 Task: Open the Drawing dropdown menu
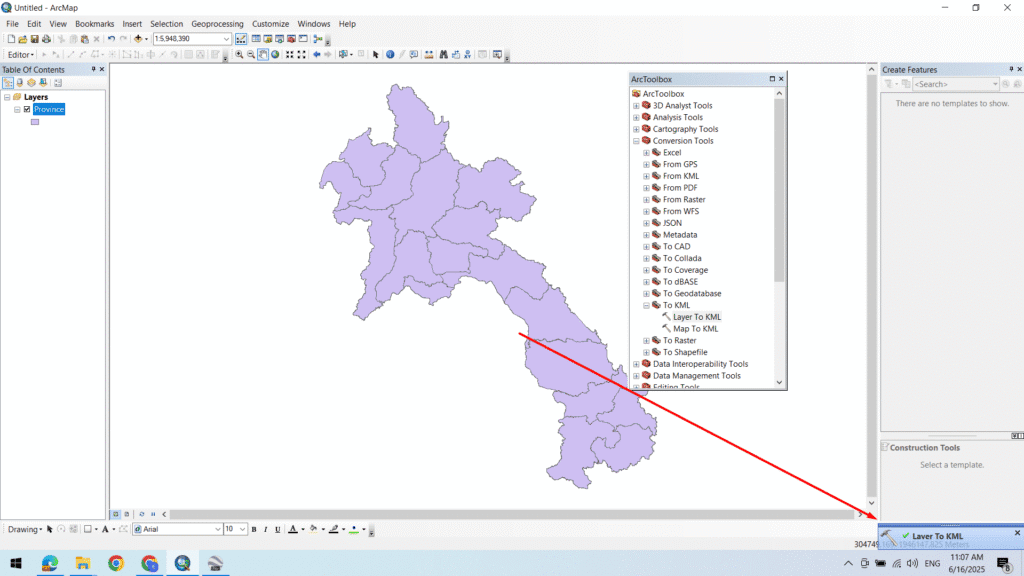click(25, 530)
